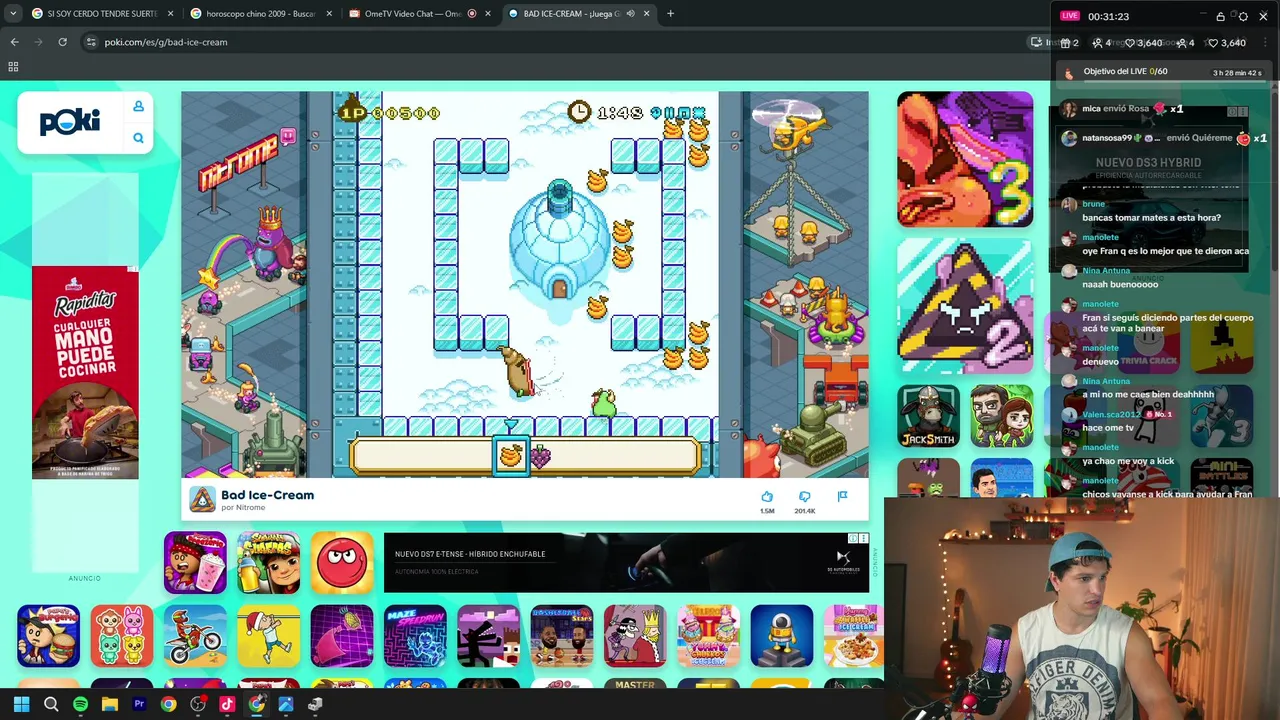Click the igloo in the game area
1280x720 pixels.
[559, 241]
